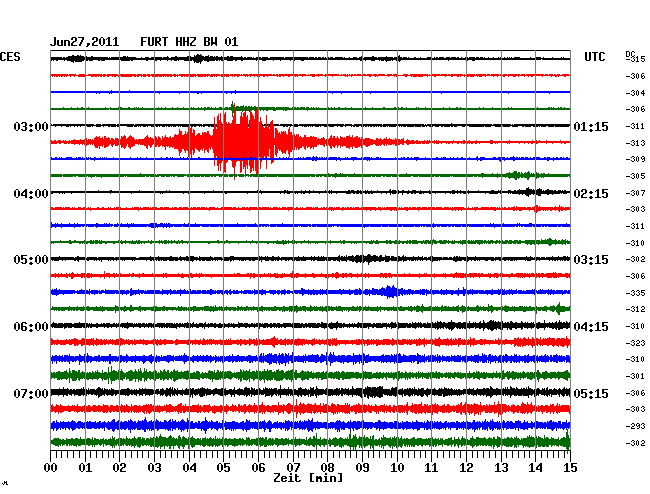Click the DC offset value -305
Viewport: 650px width, 494px height.
635,177
